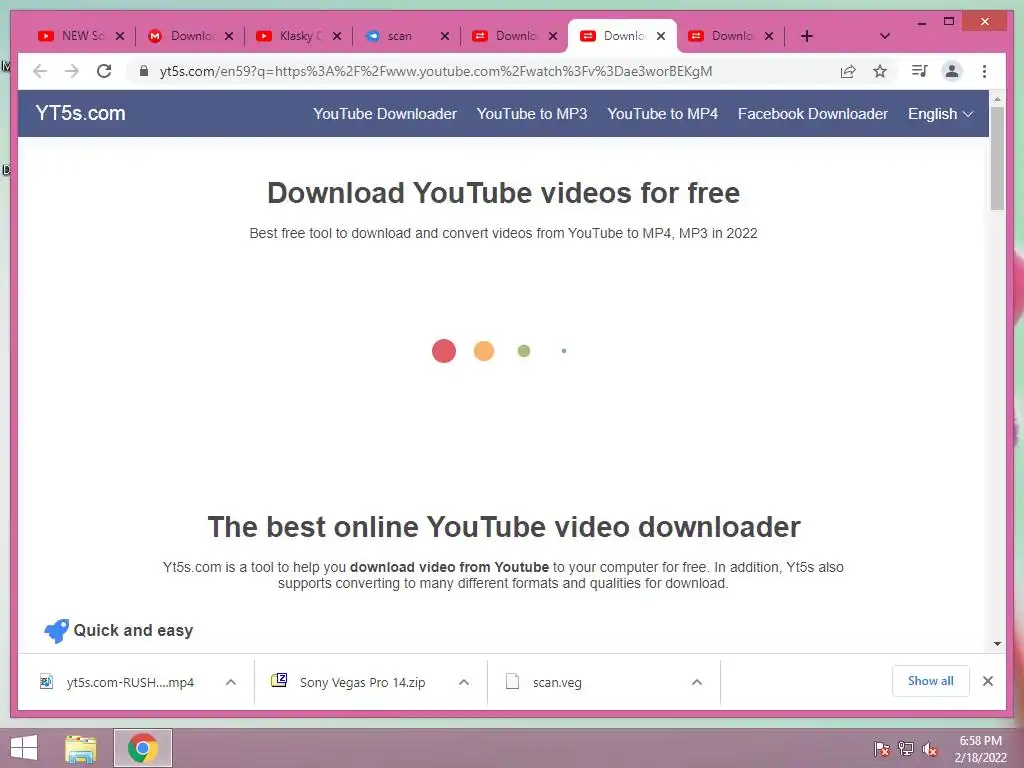Click the browser forward arrow

pyautogui.click(x=72, y=71)
